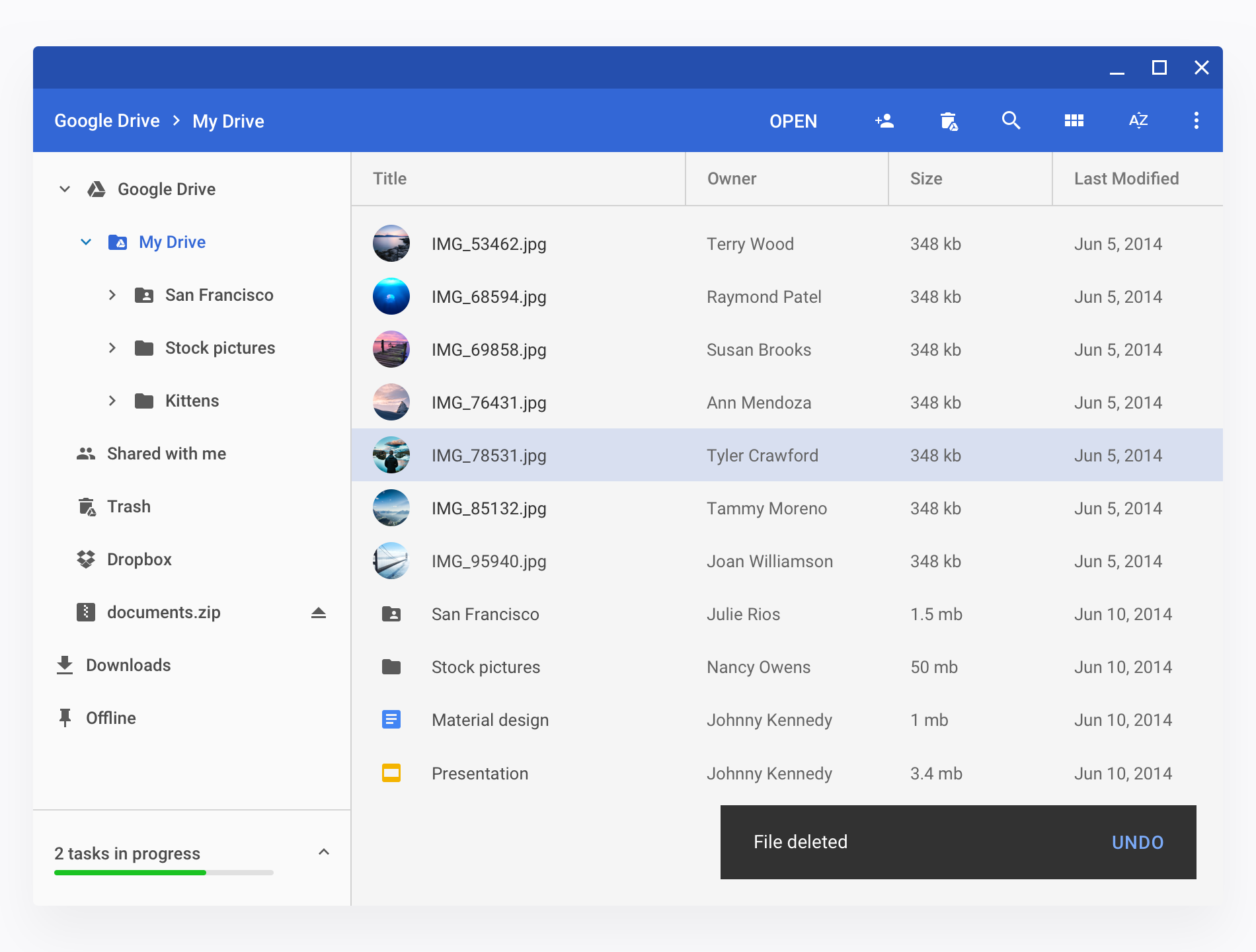This screenshot has width=1256, height=952.
Task: Click the Presentation slides icon
Action: tap(391, 773)
